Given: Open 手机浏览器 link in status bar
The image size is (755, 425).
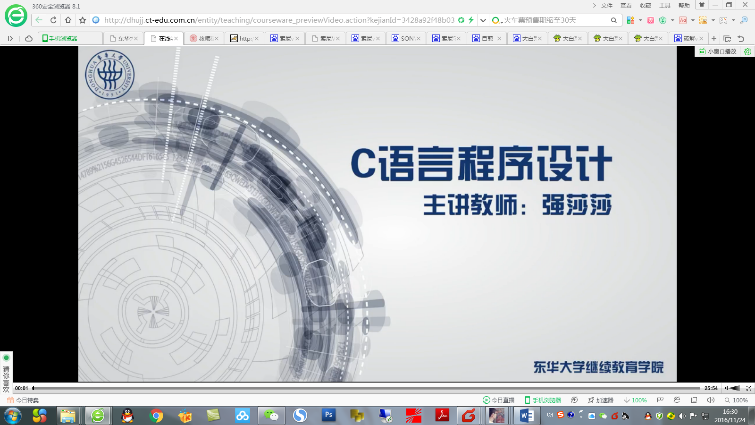Looking at the screenshot, I should click(x=543, y=400).
